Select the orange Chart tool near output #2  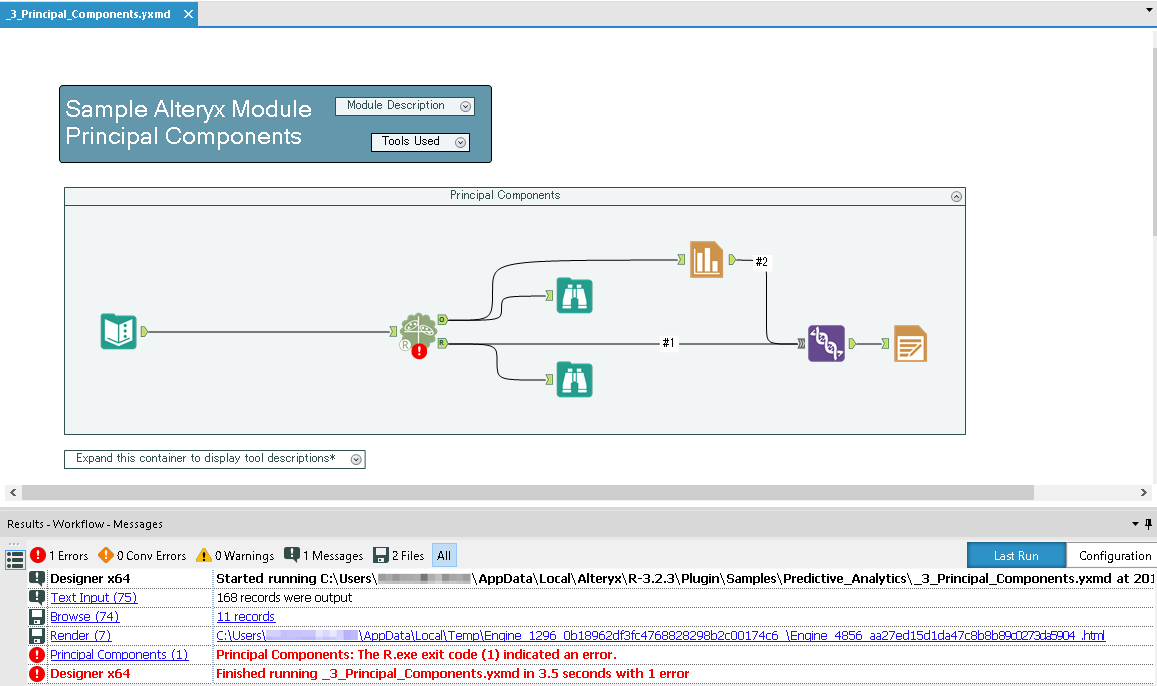click(x=706, y=259)
